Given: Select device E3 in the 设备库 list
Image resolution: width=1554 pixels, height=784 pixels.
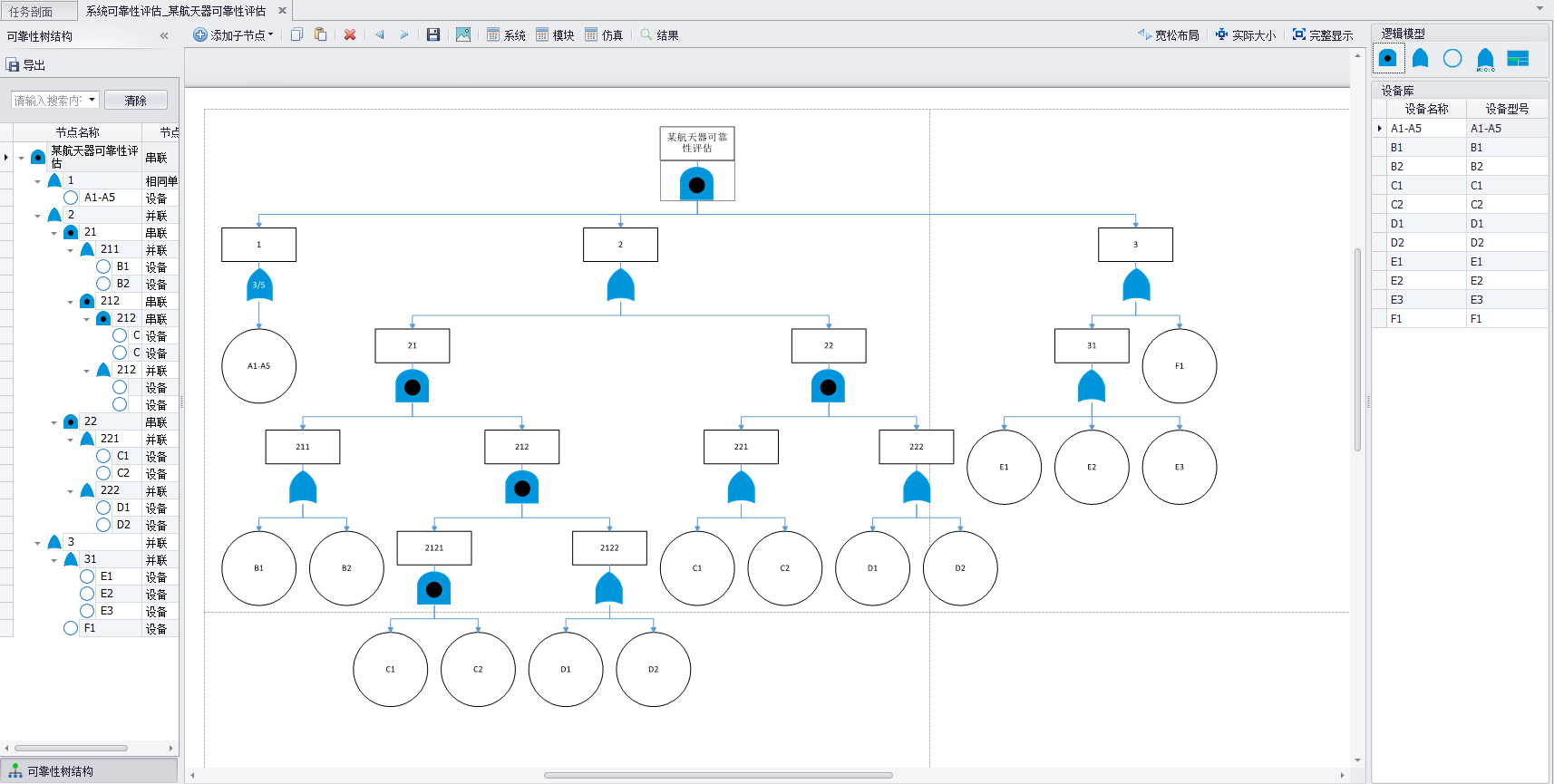Looking at the screenshot, I should (1460, 299).
